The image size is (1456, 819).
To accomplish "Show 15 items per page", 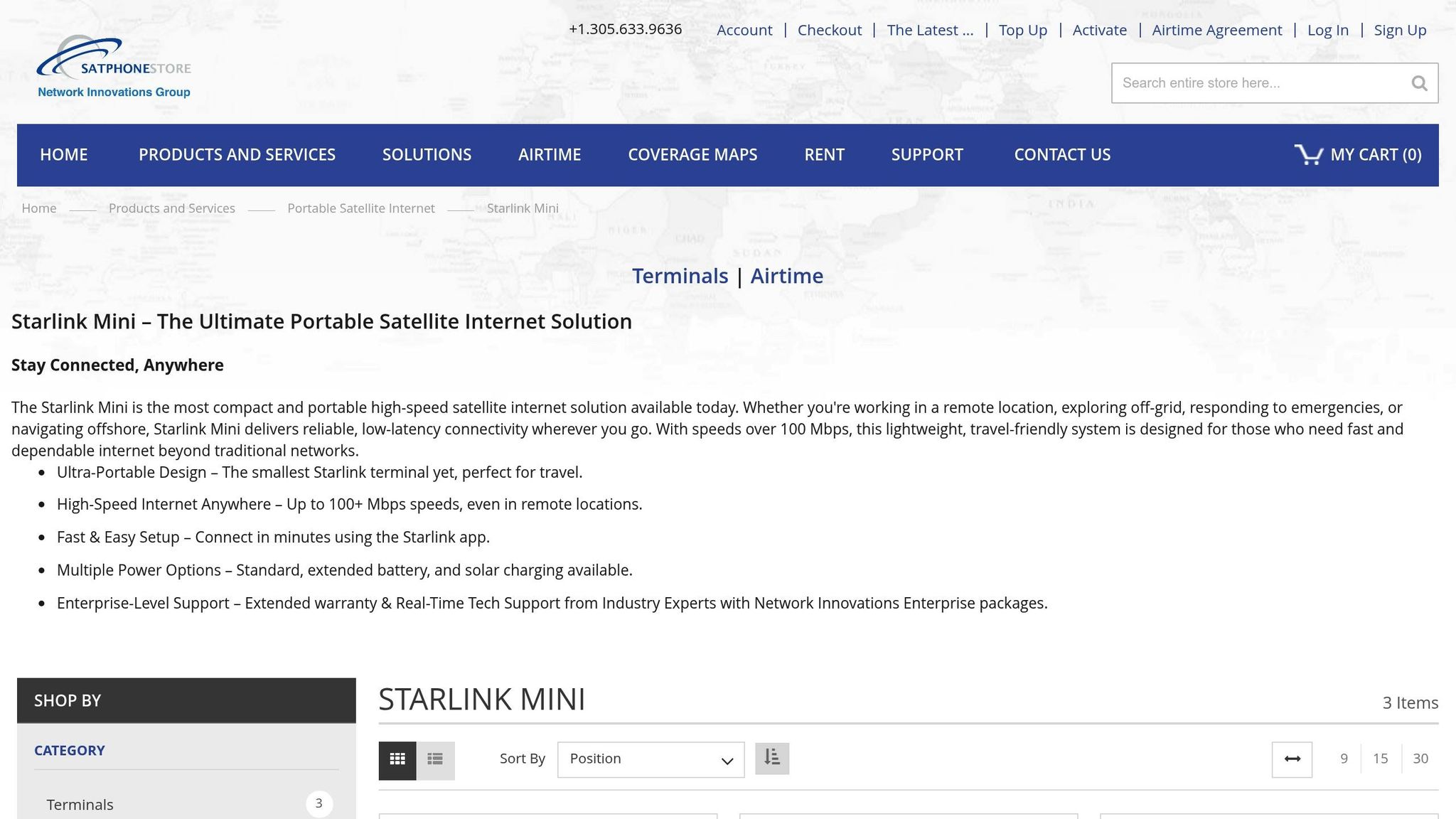I will click(x=1380, y=759).
